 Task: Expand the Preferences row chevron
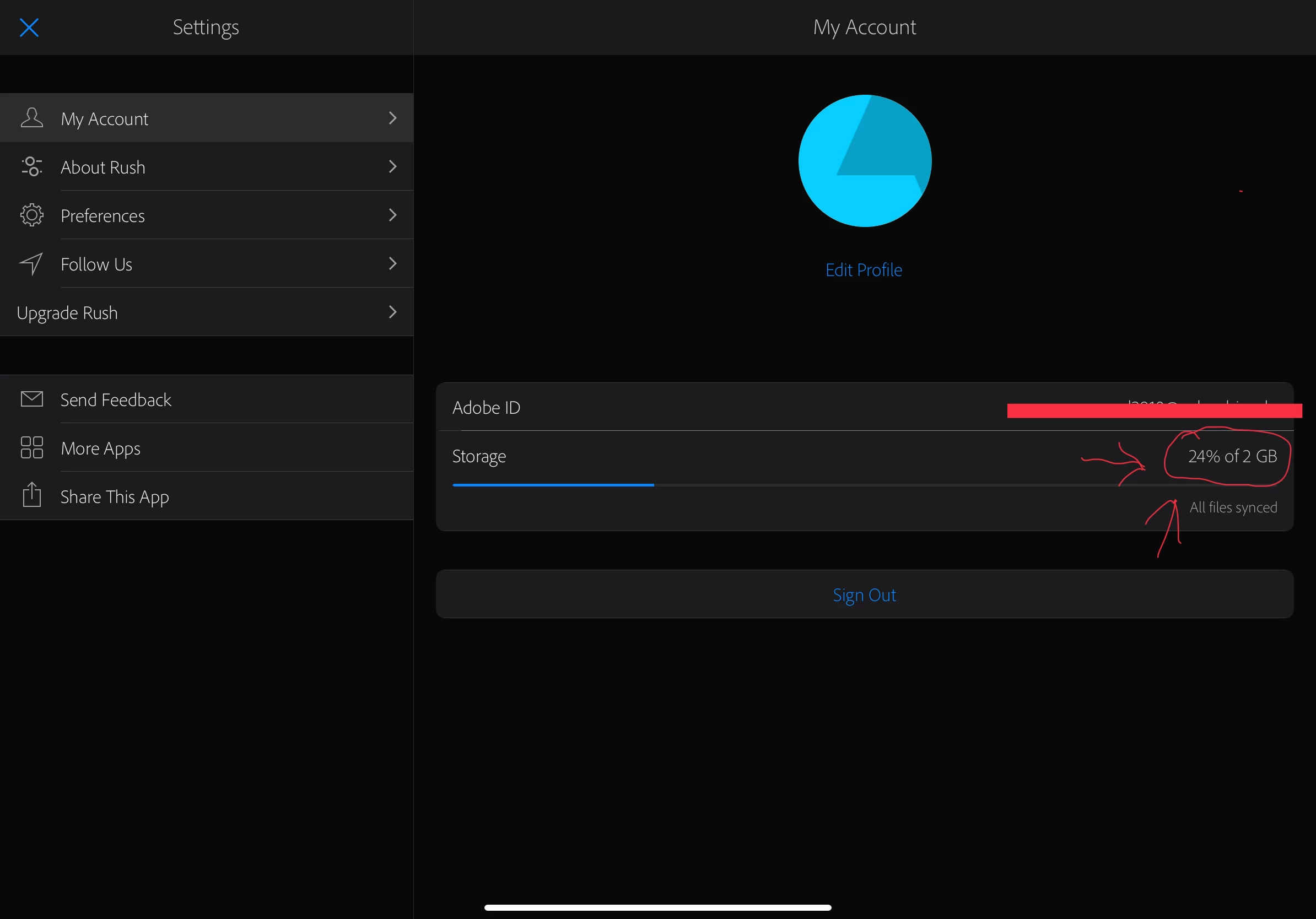392,215
